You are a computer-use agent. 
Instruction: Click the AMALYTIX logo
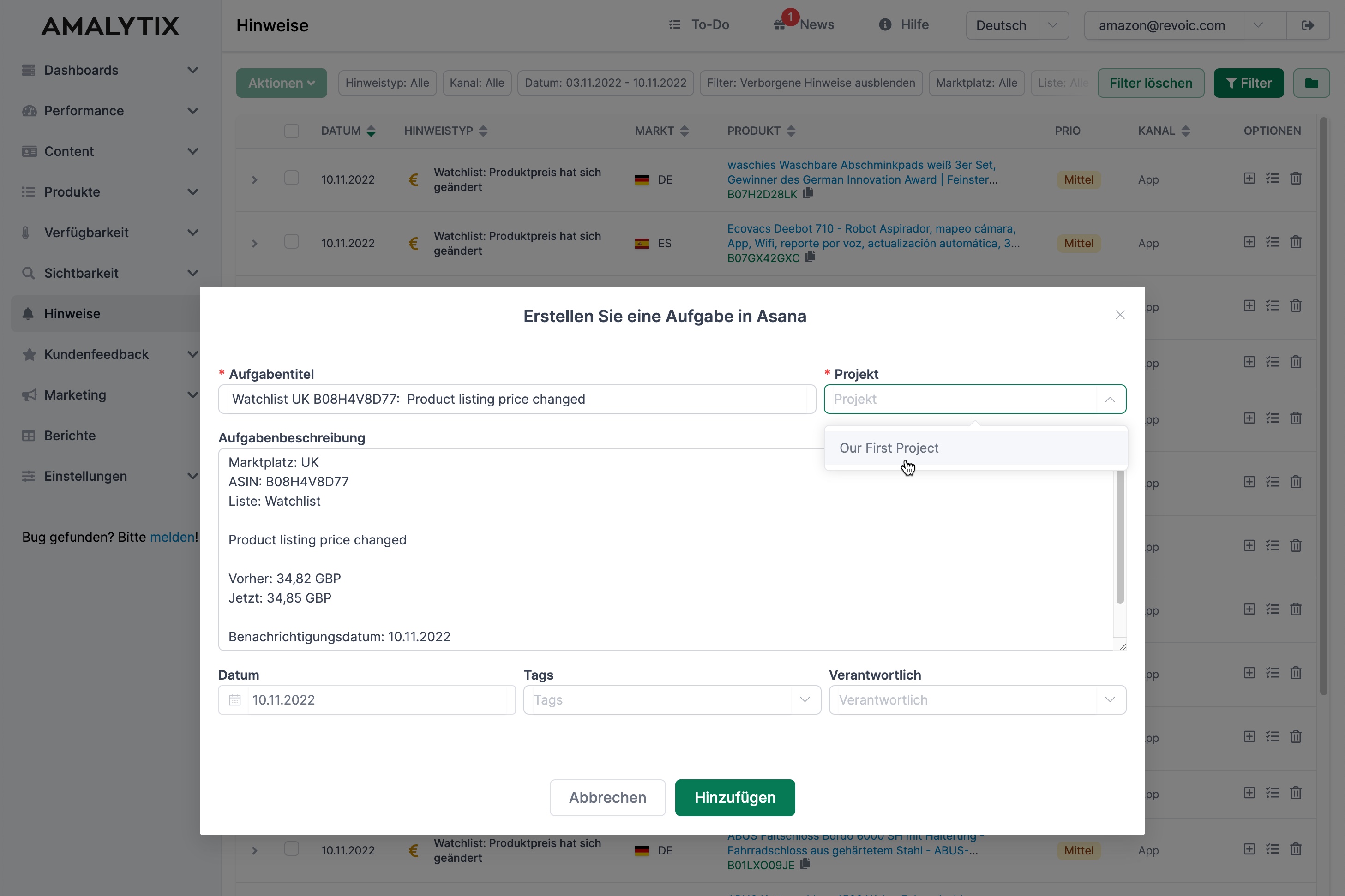[110, 26]
